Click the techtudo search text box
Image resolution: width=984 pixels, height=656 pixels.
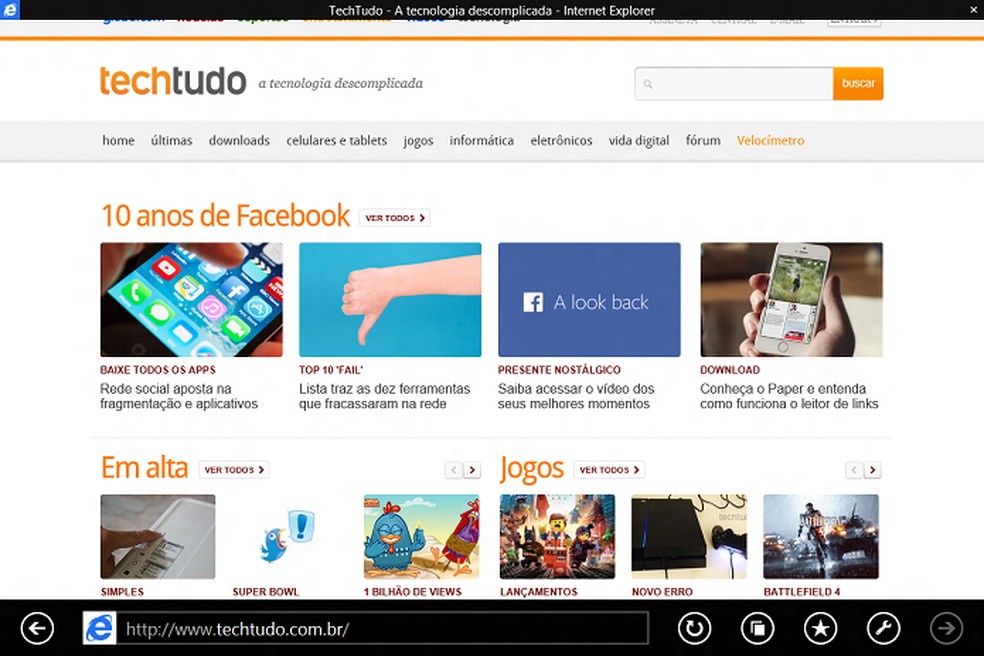click(734, 83)
